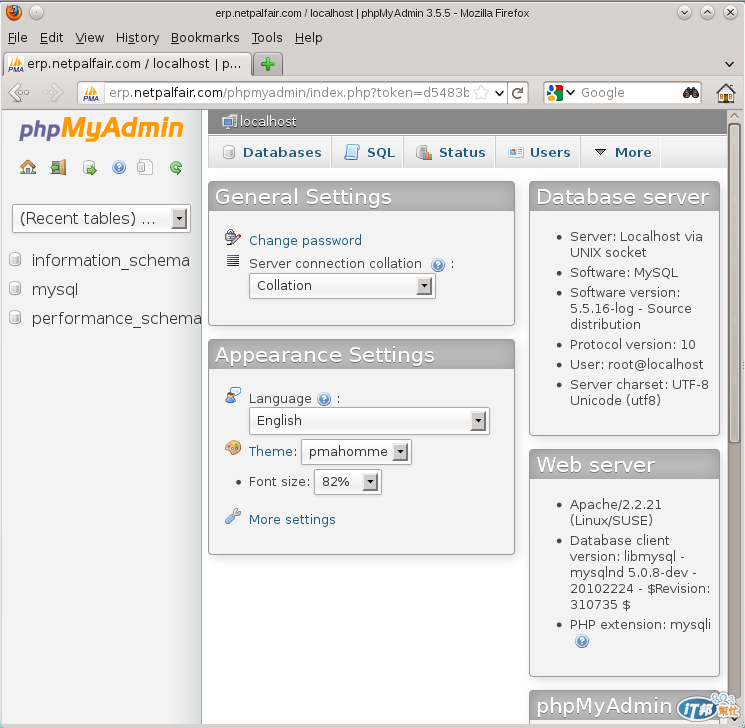
Task: Open a new tab with plus button
Action: click(x=268, y=64)
